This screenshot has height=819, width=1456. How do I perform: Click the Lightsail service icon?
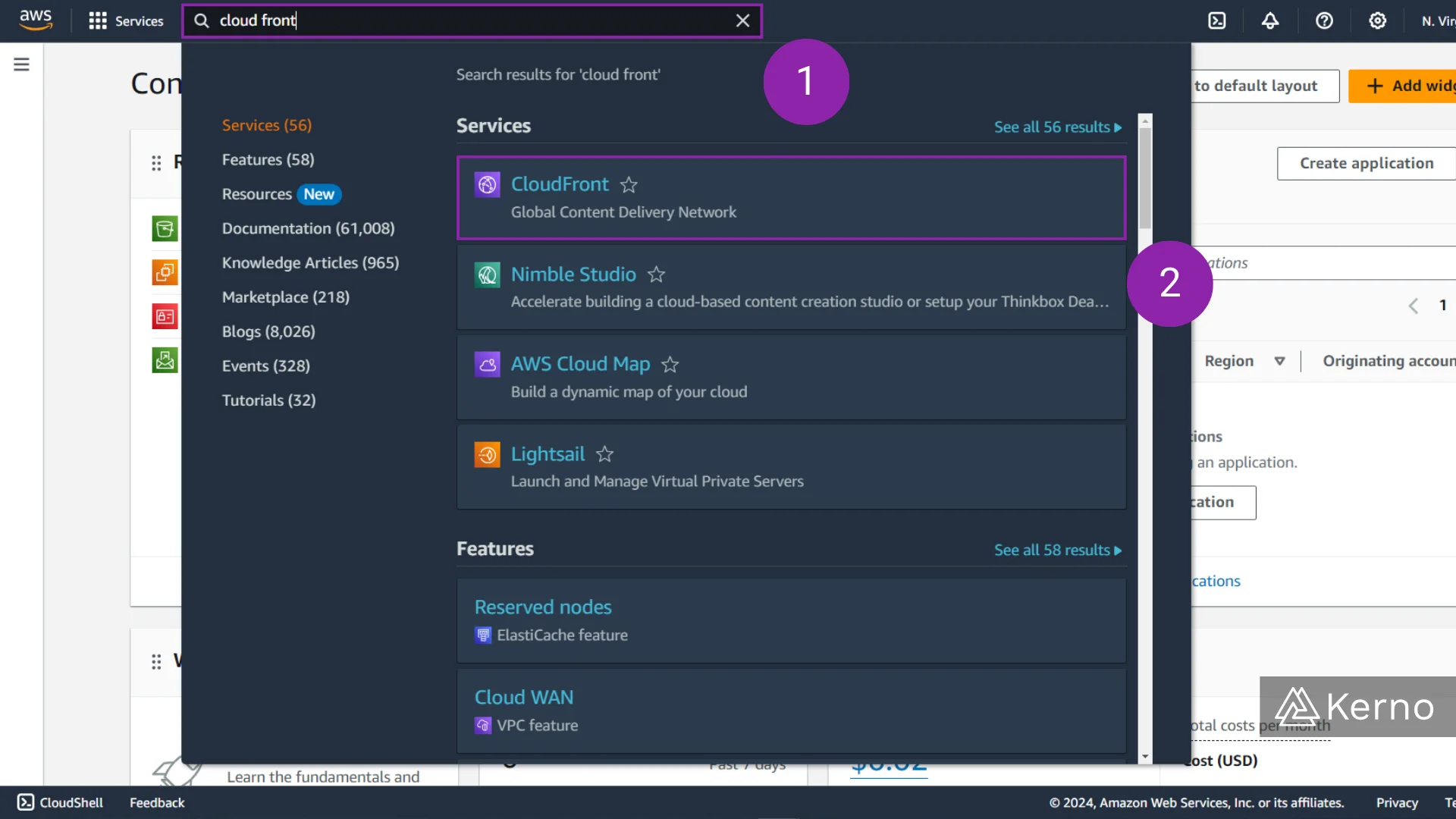click(x=487, y=454)
